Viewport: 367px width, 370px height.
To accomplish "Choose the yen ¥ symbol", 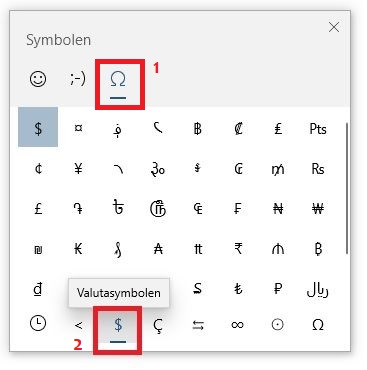I will [78, 169].
